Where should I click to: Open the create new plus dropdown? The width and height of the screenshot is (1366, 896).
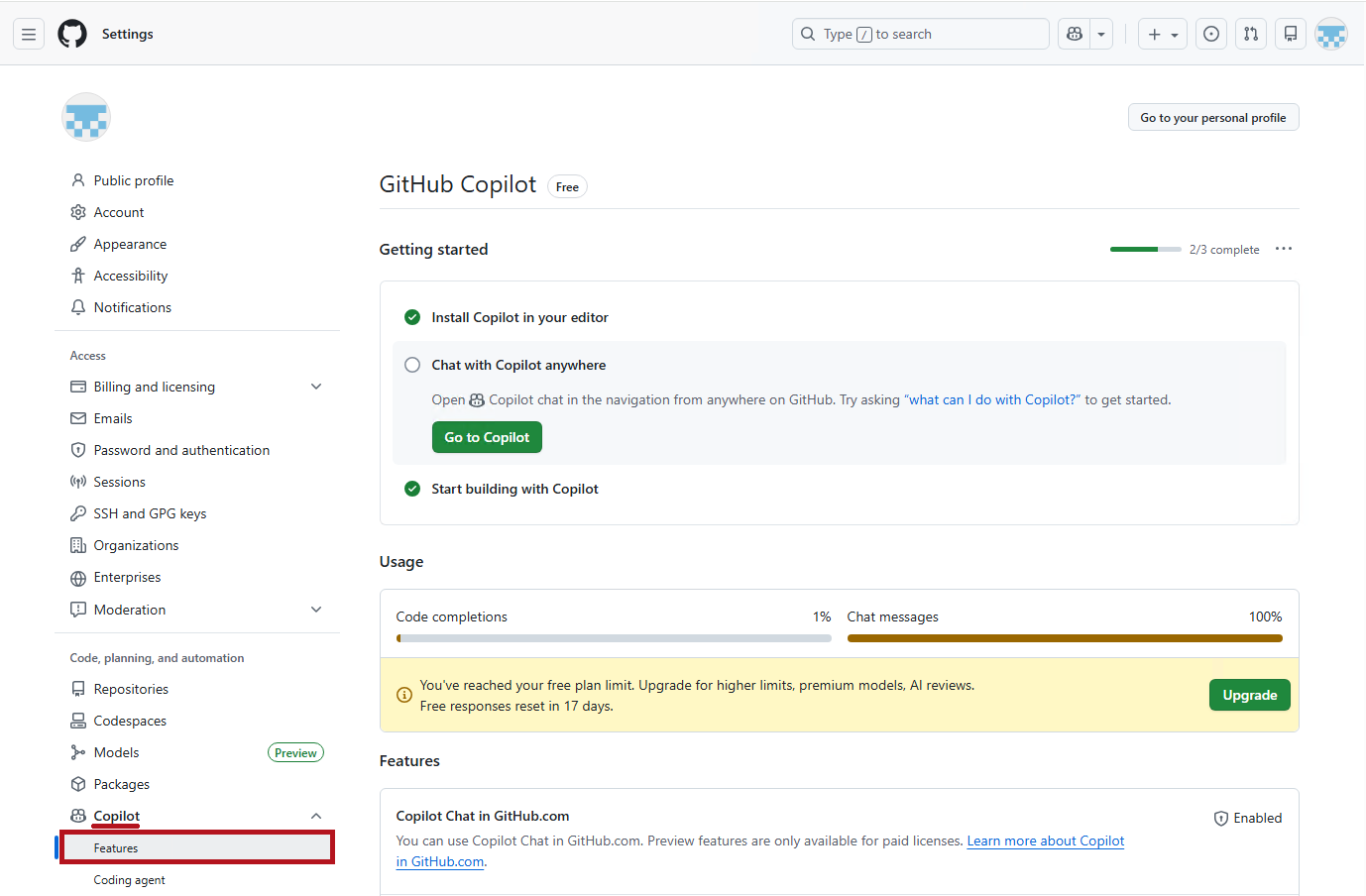[x=1162, y=34]
